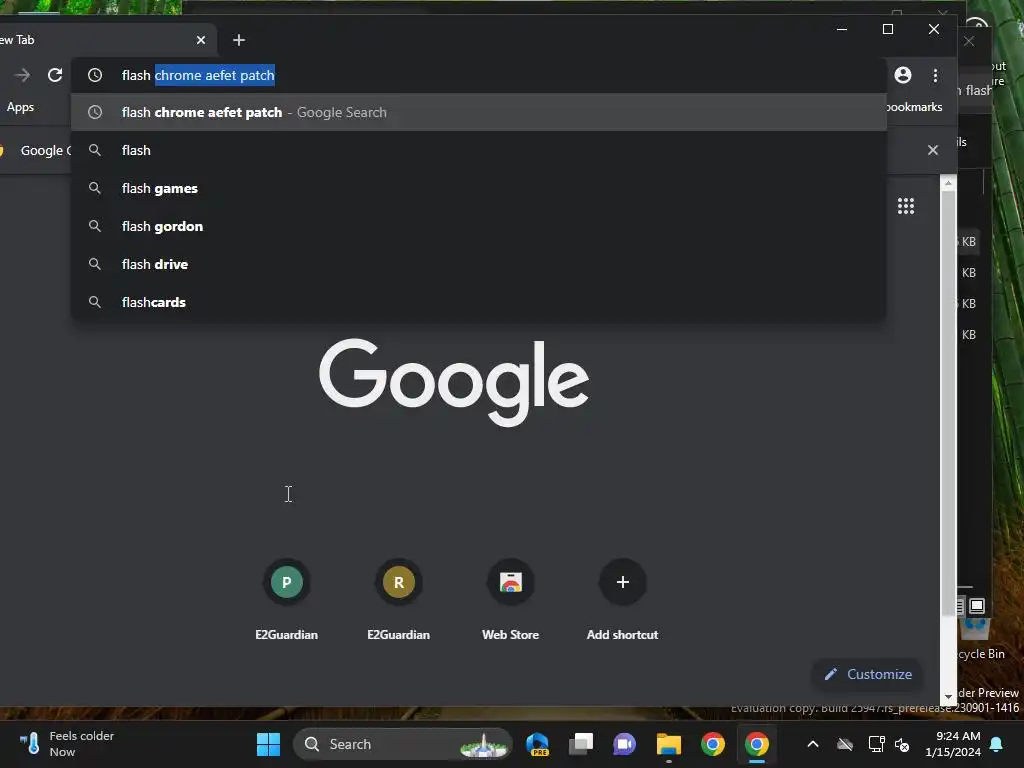Click the first Chrome taskbar icon

tap(712, 744)
